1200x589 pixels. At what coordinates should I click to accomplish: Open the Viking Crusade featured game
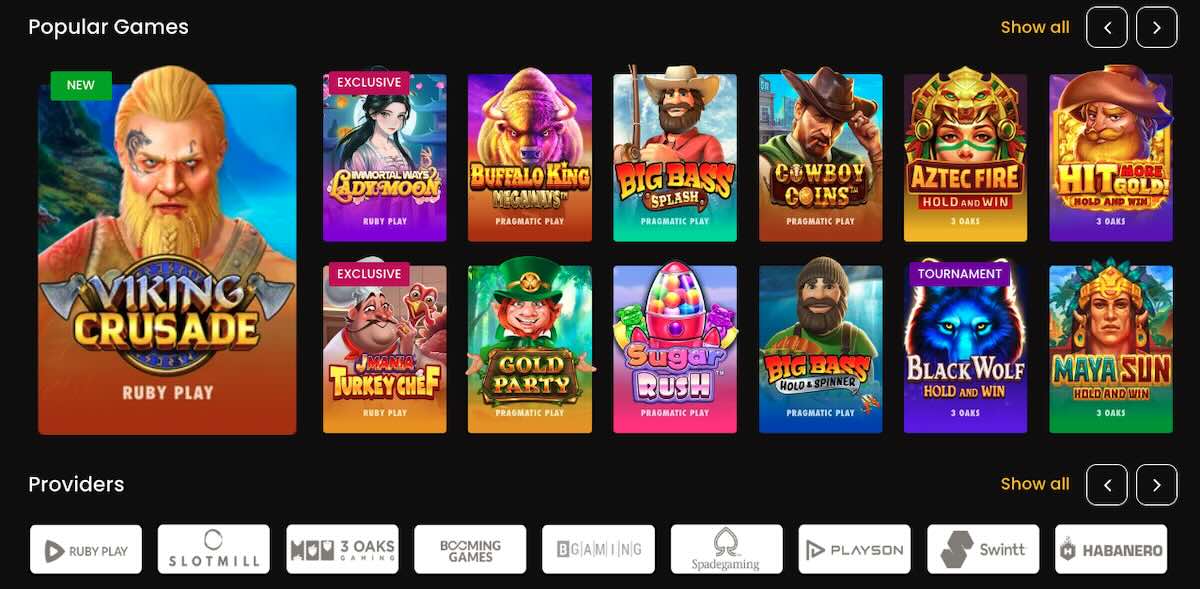tap(167, 260)
